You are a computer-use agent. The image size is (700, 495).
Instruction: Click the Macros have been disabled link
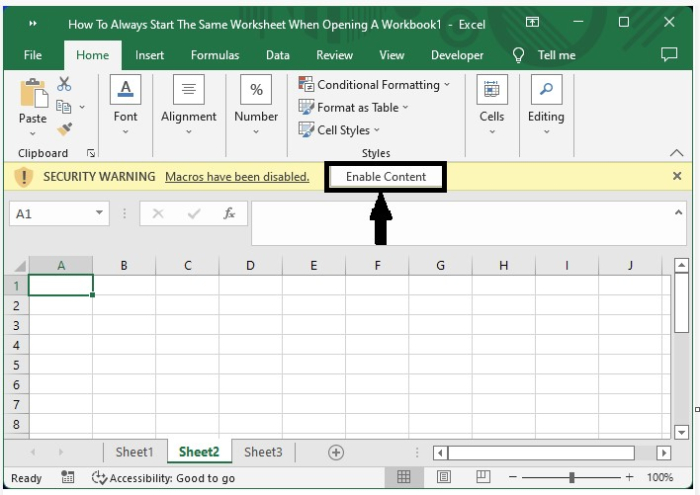(x=237, y=177)
